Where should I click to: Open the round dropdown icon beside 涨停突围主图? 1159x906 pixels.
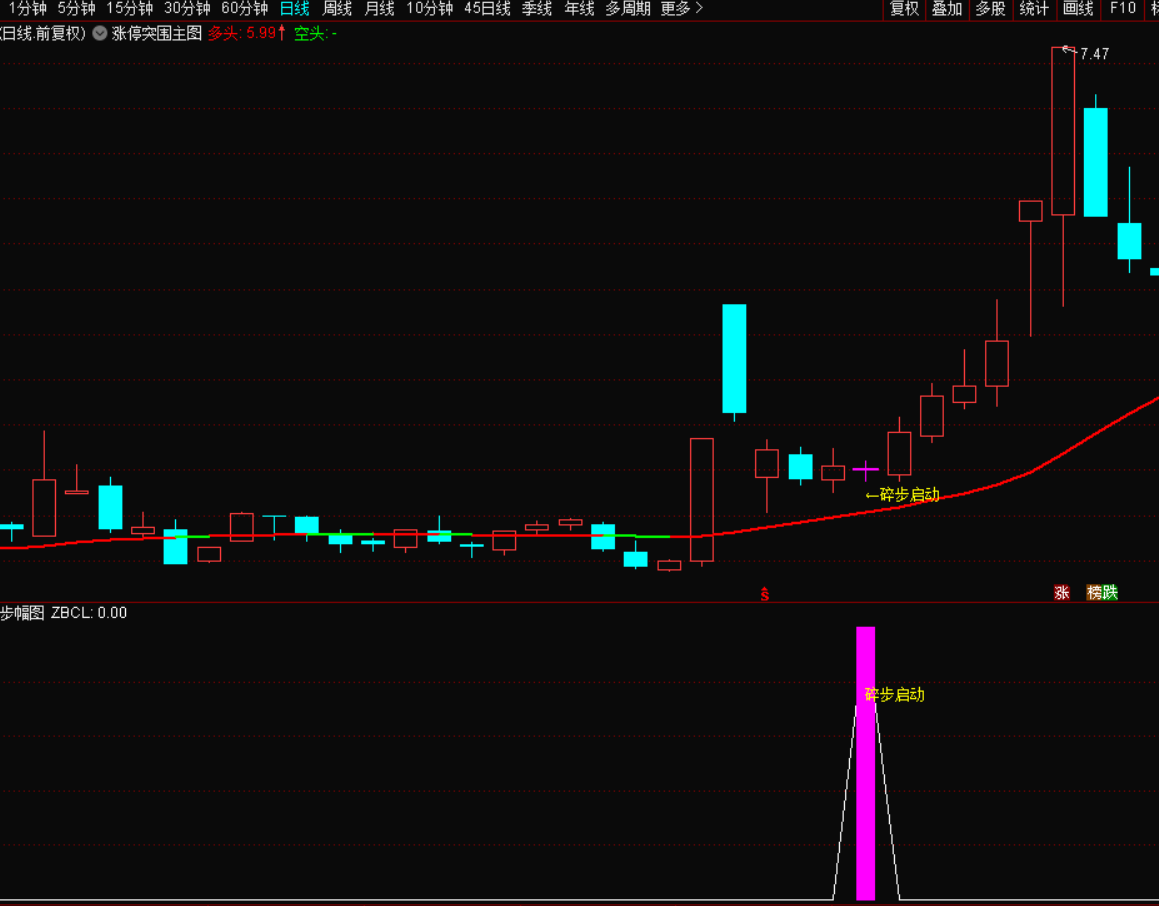tap(99, 33)
